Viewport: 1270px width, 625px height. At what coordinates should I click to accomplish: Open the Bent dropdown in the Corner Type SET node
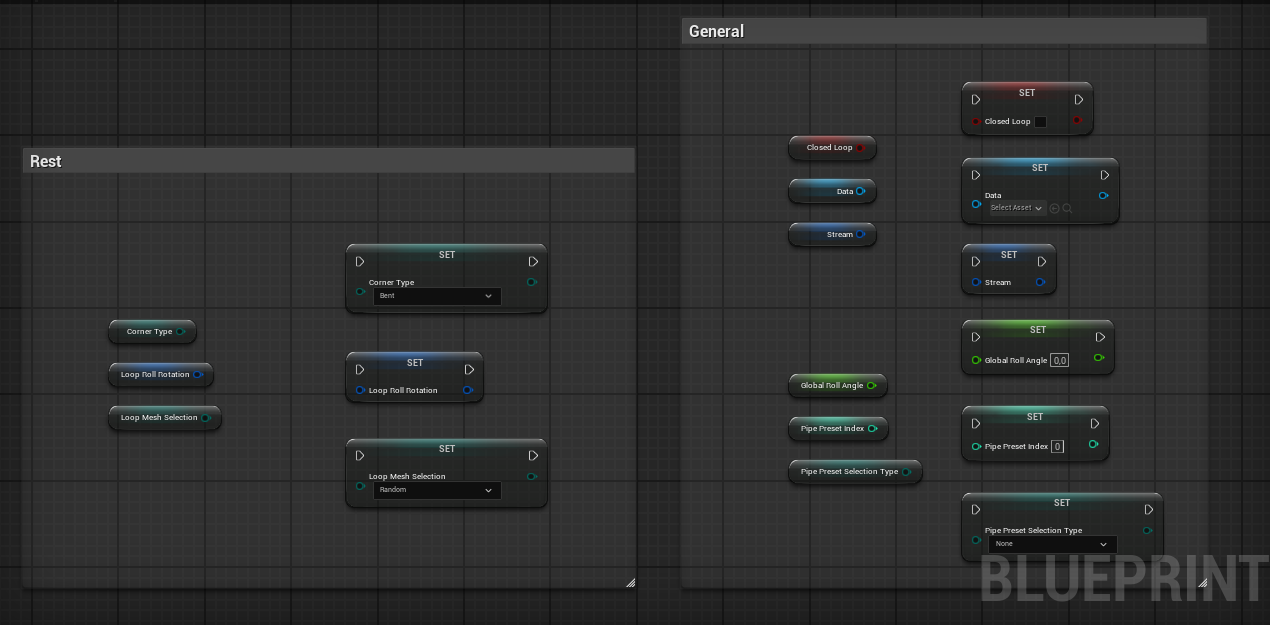[437, 295]
